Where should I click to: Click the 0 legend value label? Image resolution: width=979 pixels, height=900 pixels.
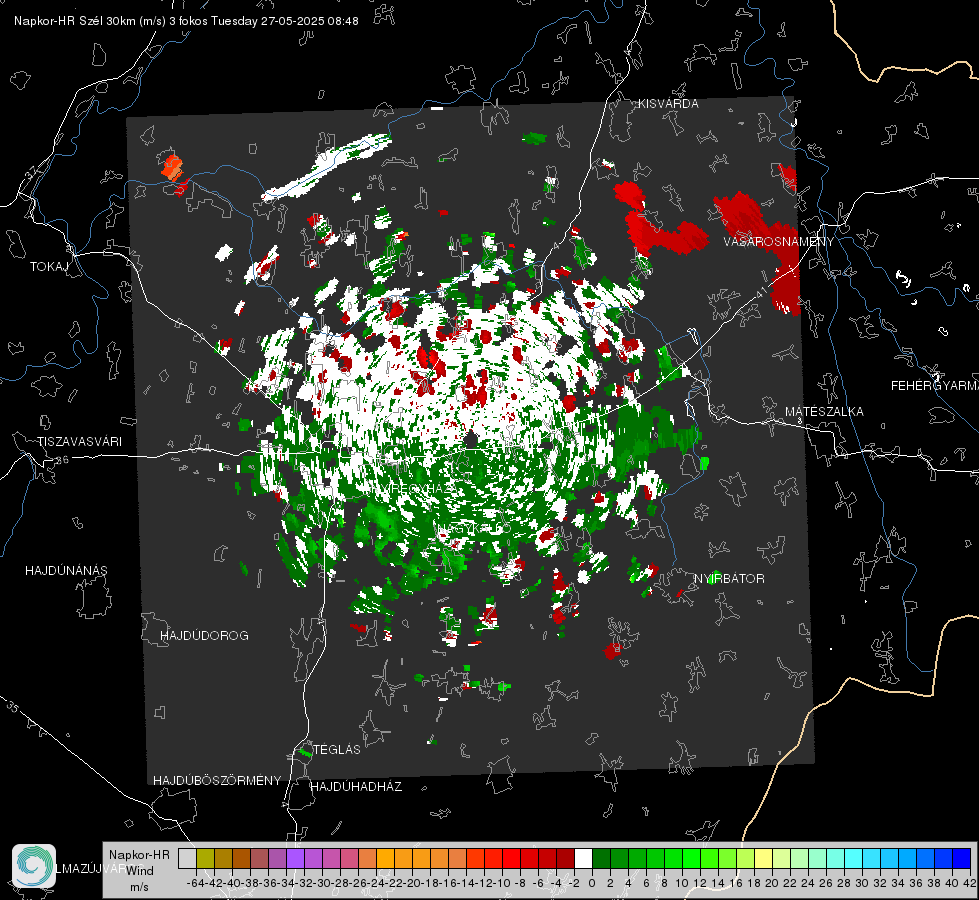592,883
